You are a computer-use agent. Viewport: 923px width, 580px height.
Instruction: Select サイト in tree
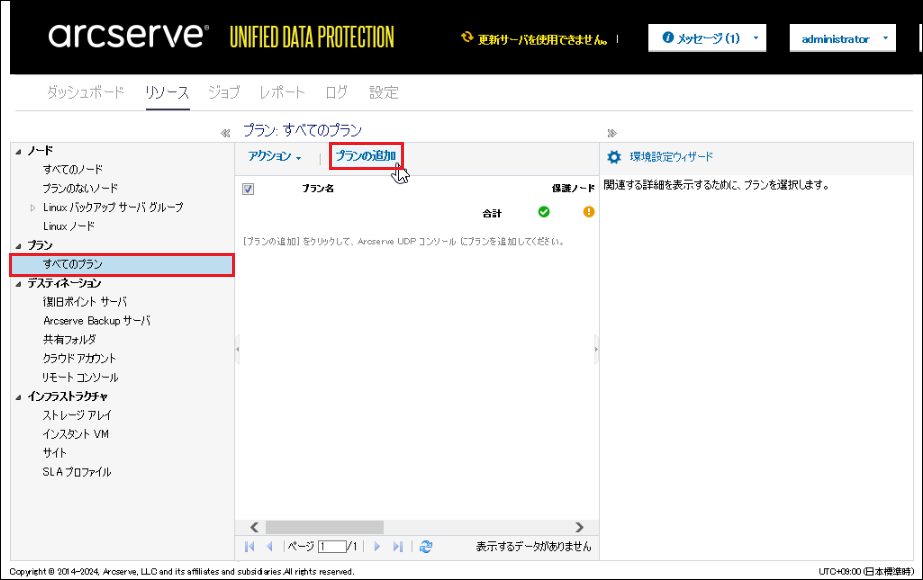55,453
